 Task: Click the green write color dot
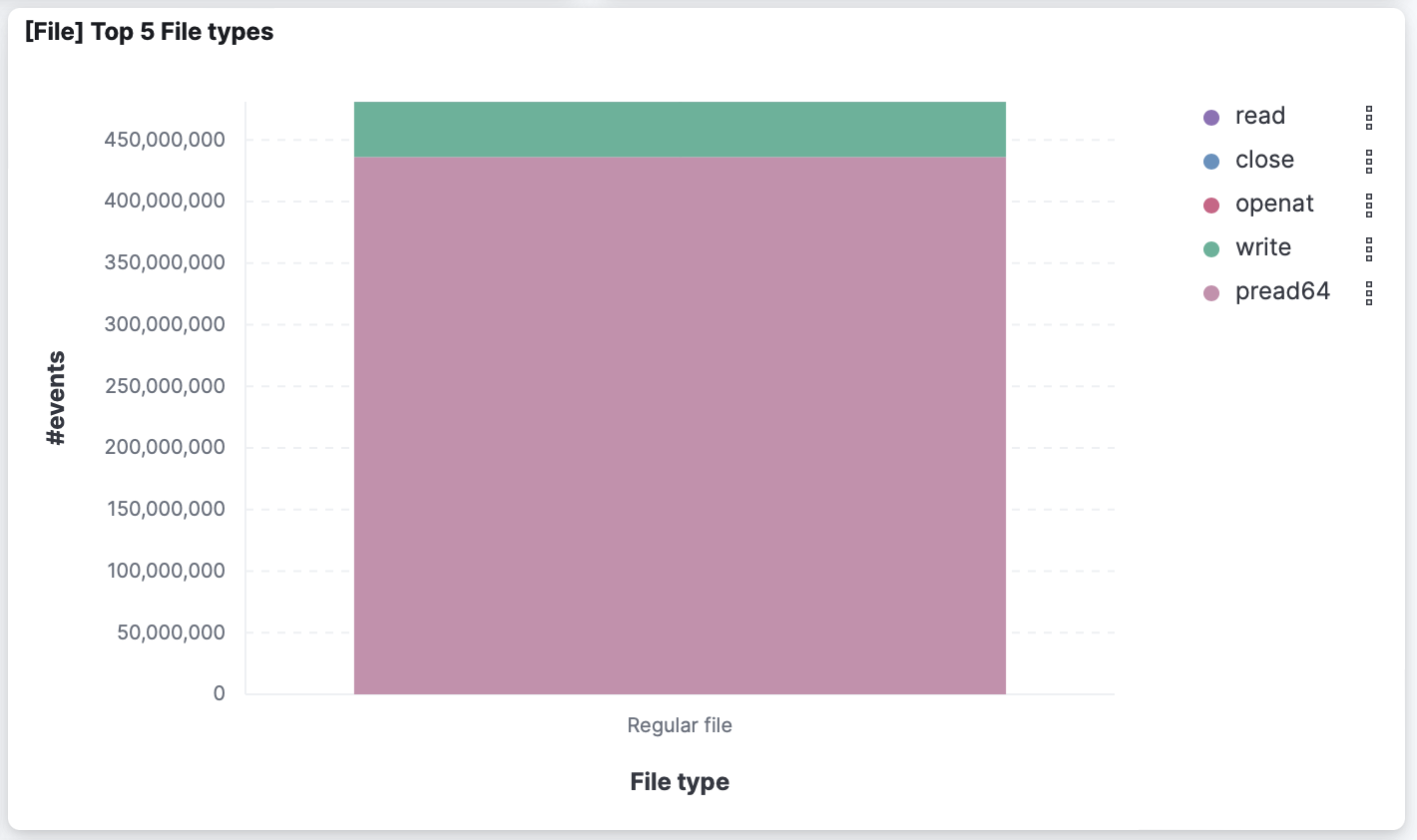coord(1211,249)
